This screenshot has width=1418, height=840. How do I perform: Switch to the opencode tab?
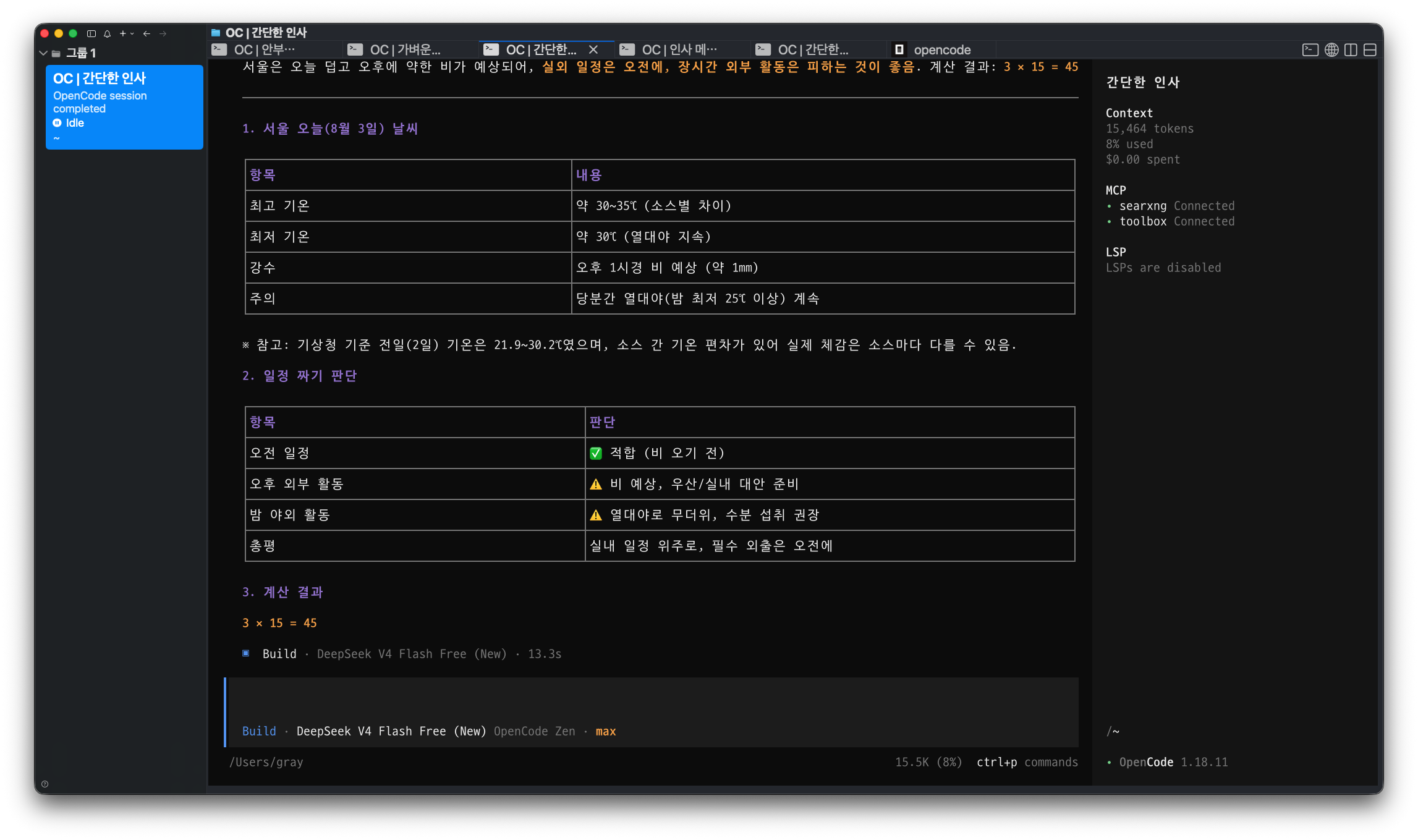click(941, 49)
